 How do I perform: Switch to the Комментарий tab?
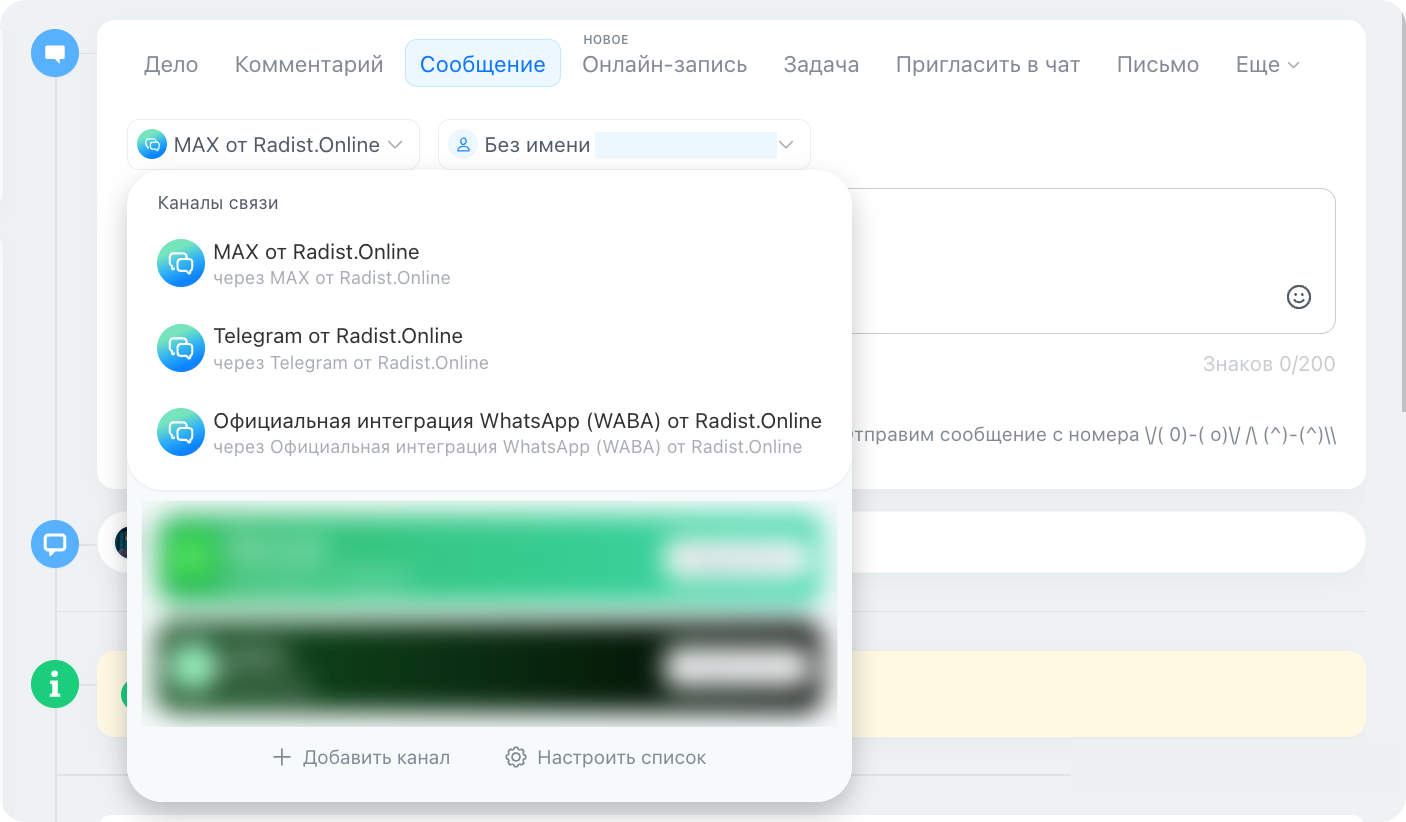[x=309, y=65]
